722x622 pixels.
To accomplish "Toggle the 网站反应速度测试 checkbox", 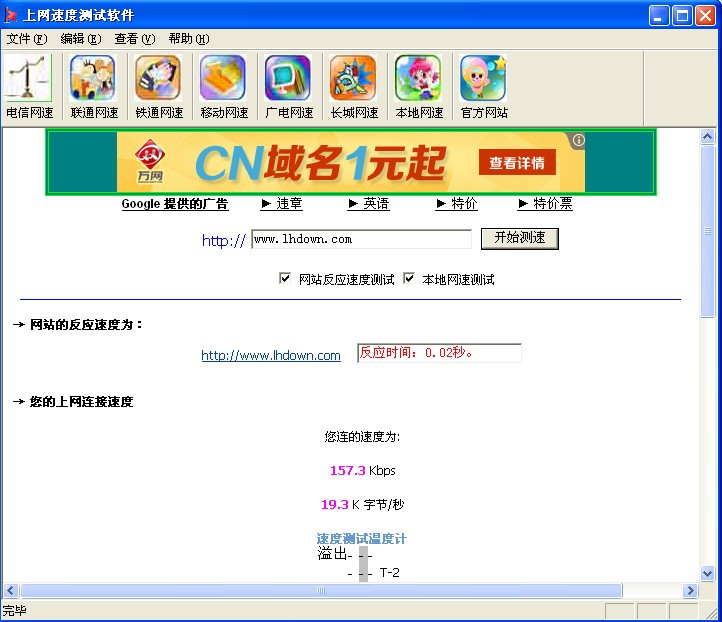I will click(285, 278).
